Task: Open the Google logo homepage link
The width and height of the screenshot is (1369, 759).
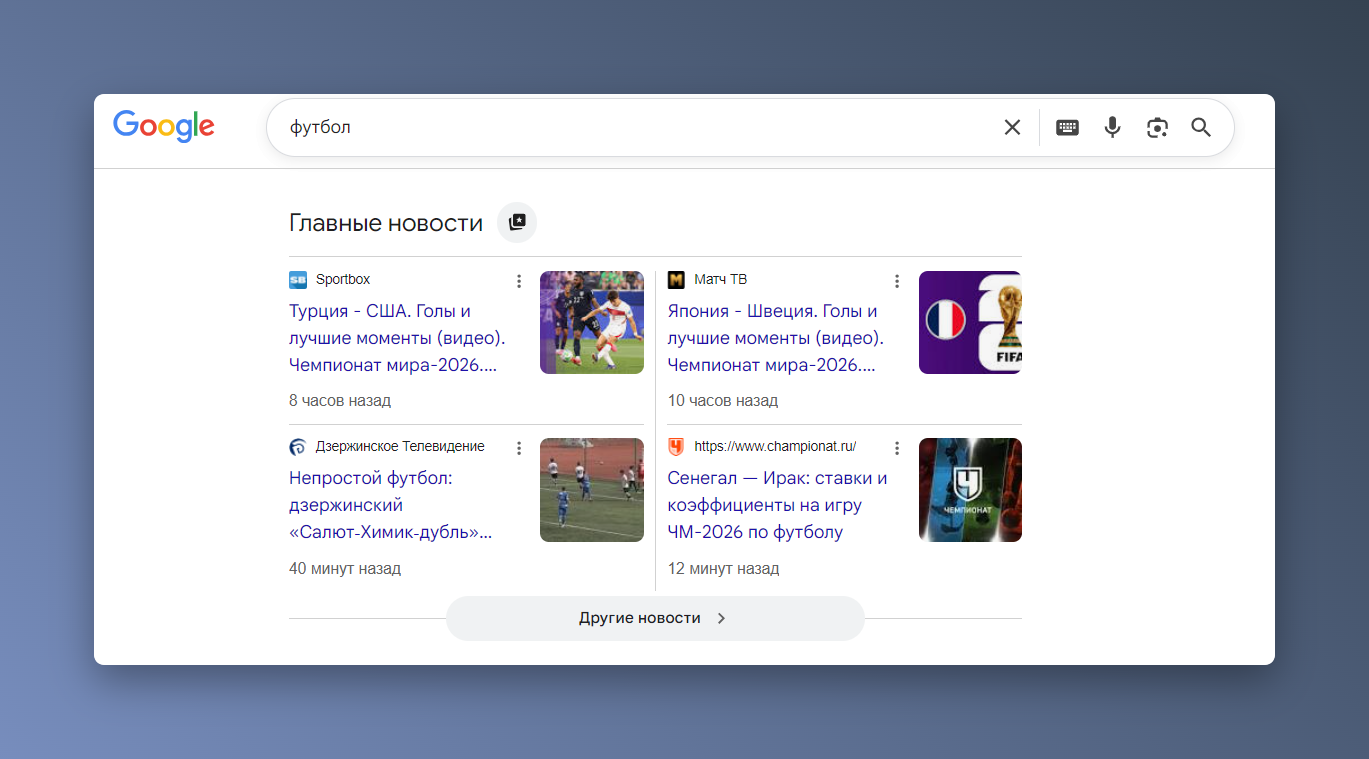Action: pyautogui.click(x=164, y=127)
